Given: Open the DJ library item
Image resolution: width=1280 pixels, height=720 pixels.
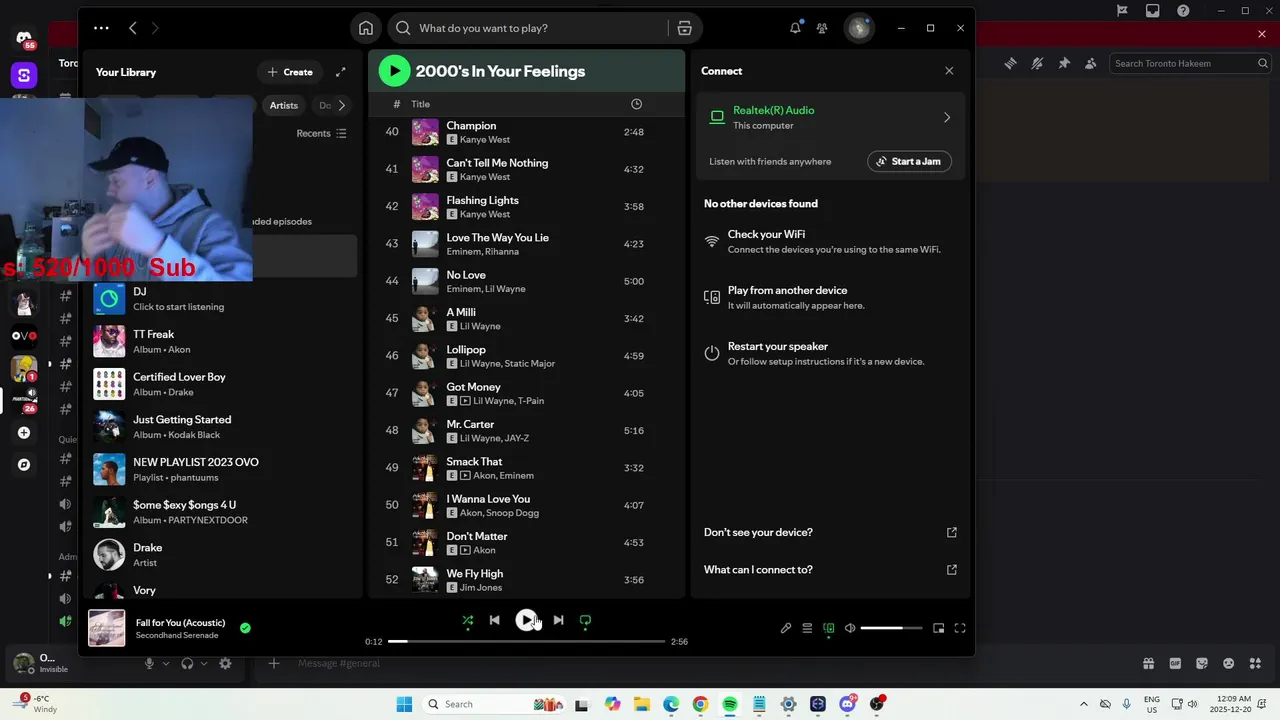Looking at the screenshot, I should (222, 299).
